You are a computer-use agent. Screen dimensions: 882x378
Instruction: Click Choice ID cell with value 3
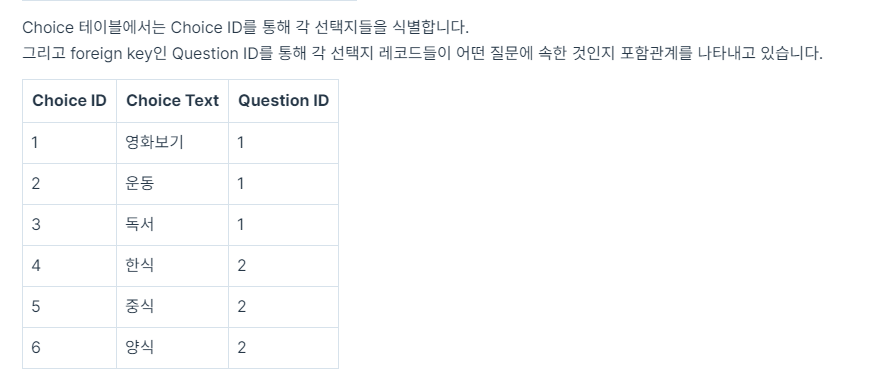[69, 225]
